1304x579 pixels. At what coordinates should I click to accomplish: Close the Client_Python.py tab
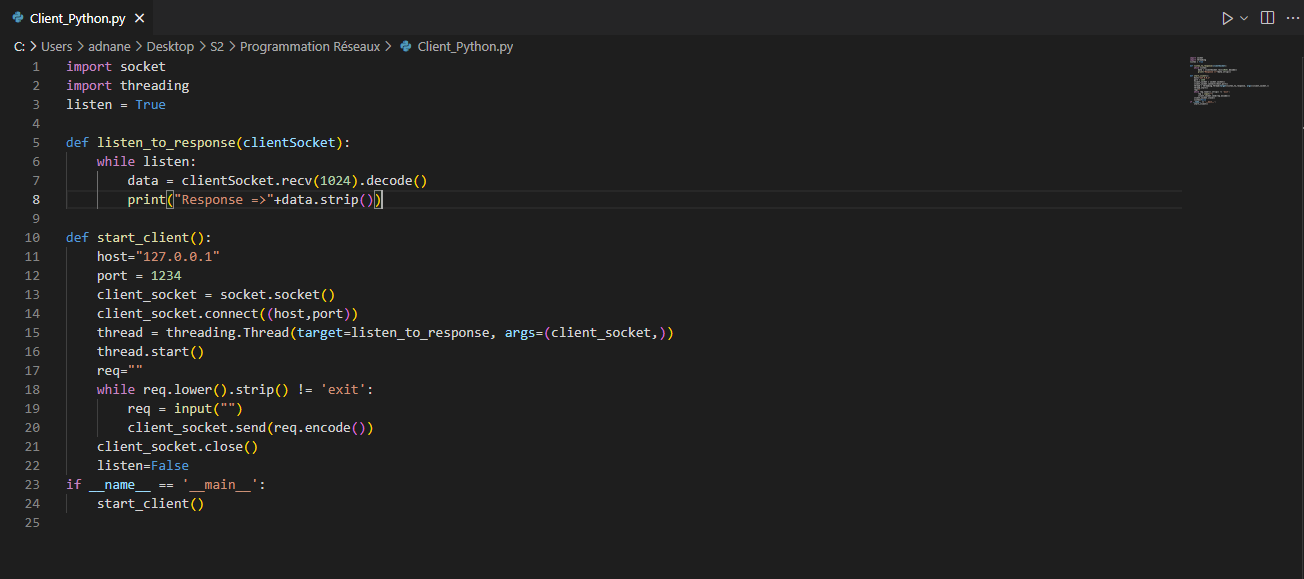(138, 17)
